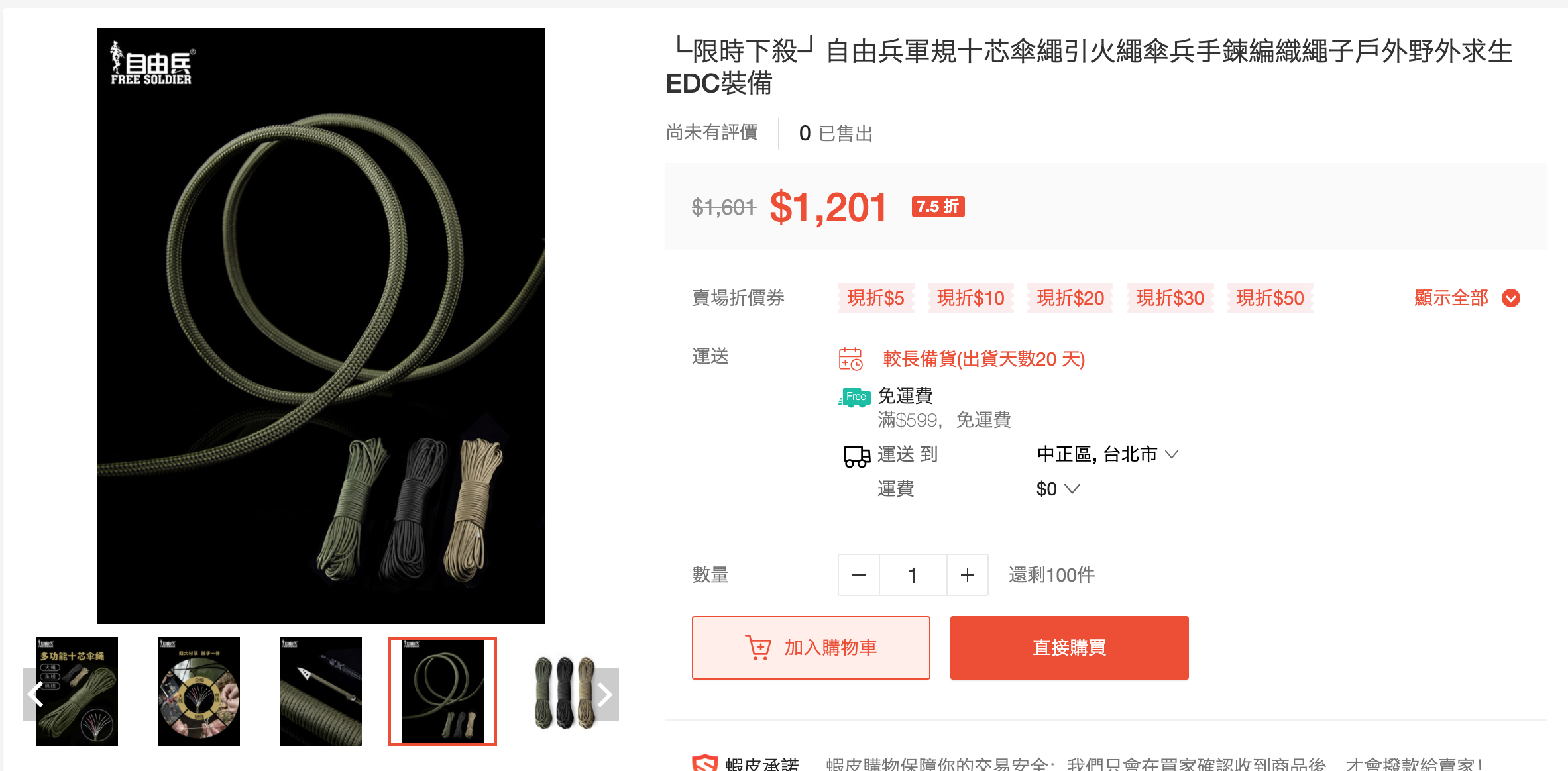Click the delivery truck icon beside 運送 到
Viewport: 1568px width, 771px height.
coord(857,456)
